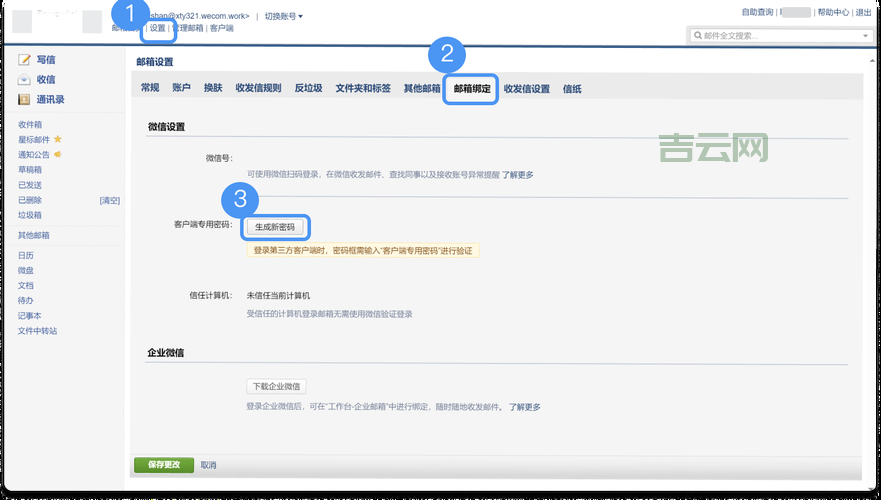This screenshot has height=500, width=881.
Task: Open 文件中转站 in the sidebar
Action: [38, 331]
